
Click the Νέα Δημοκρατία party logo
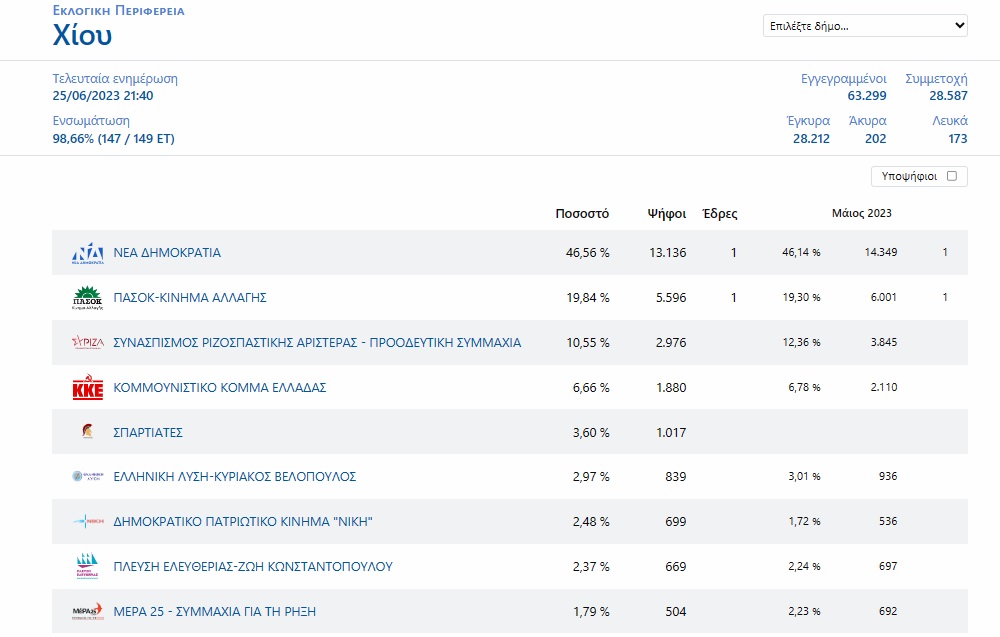coord(87,253)
